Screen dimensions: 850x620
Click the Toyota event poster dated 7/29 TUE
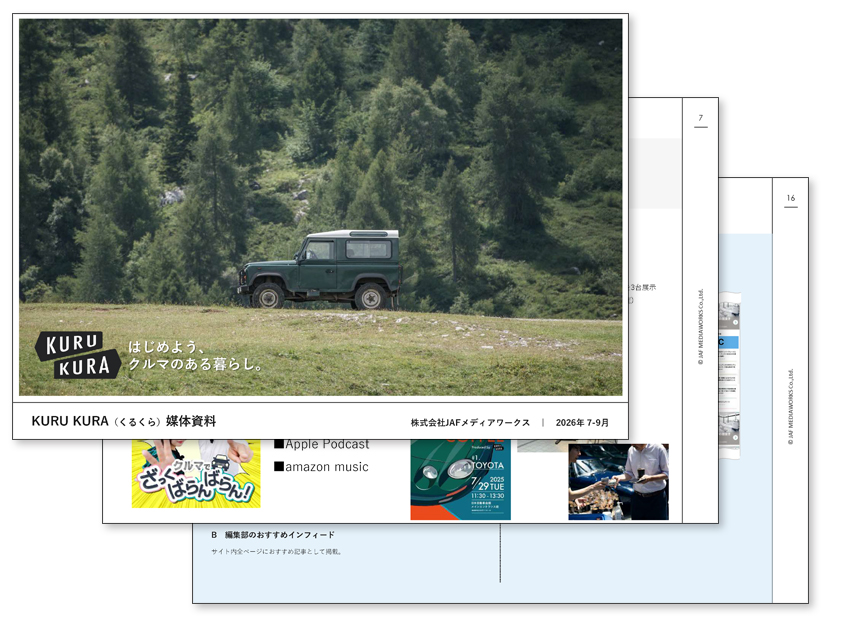pyautogui.click(x=461, y=480)
